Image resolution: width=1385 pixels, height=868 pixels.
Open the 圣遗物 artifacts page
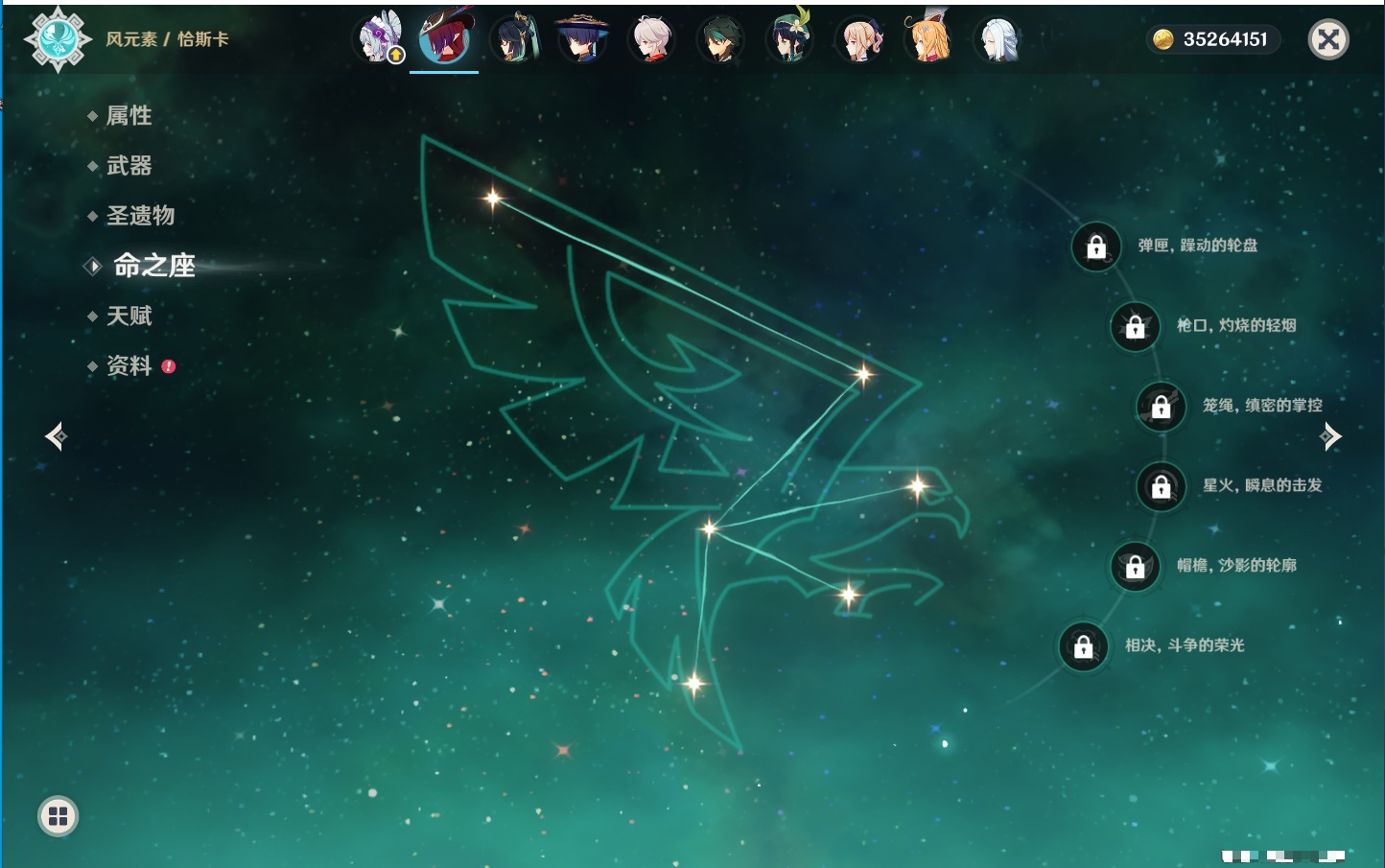click(x=140, y=216)
